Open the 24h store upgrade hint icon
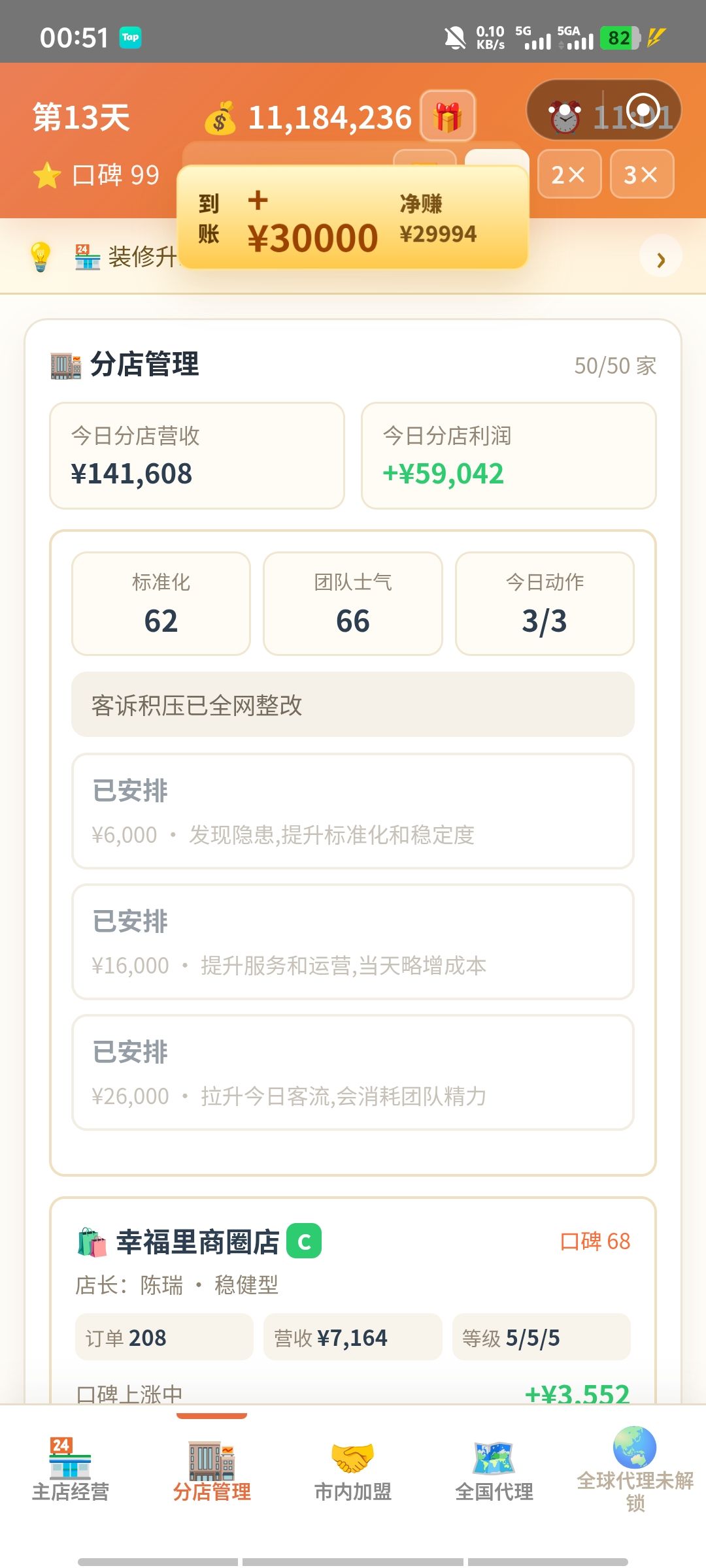Image resolution: width=706 pixels, height=1568 pixels. click(x=87, y=257)
